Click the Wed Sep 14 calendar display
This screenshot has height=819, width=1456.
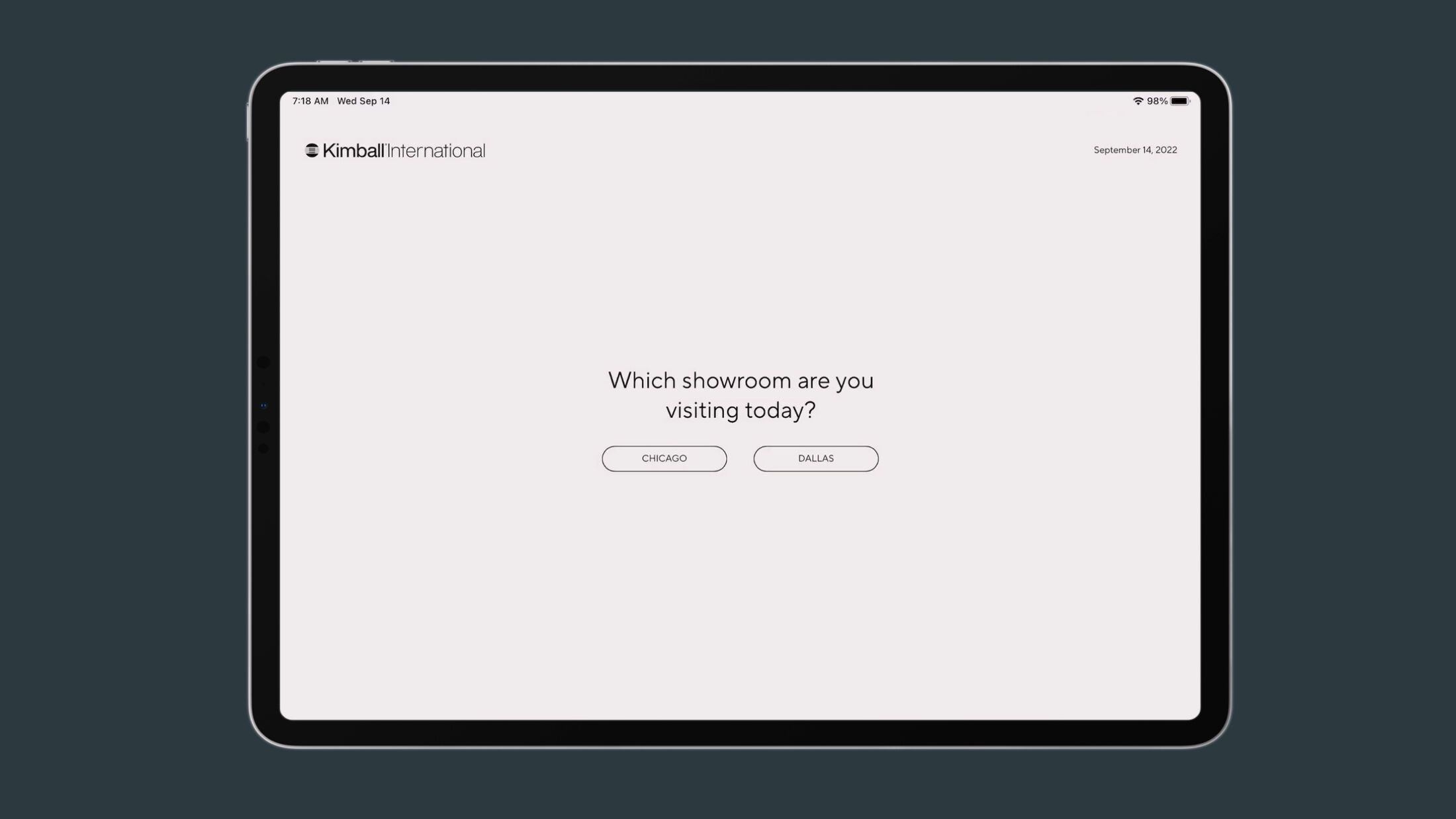[x=364, y=100]
